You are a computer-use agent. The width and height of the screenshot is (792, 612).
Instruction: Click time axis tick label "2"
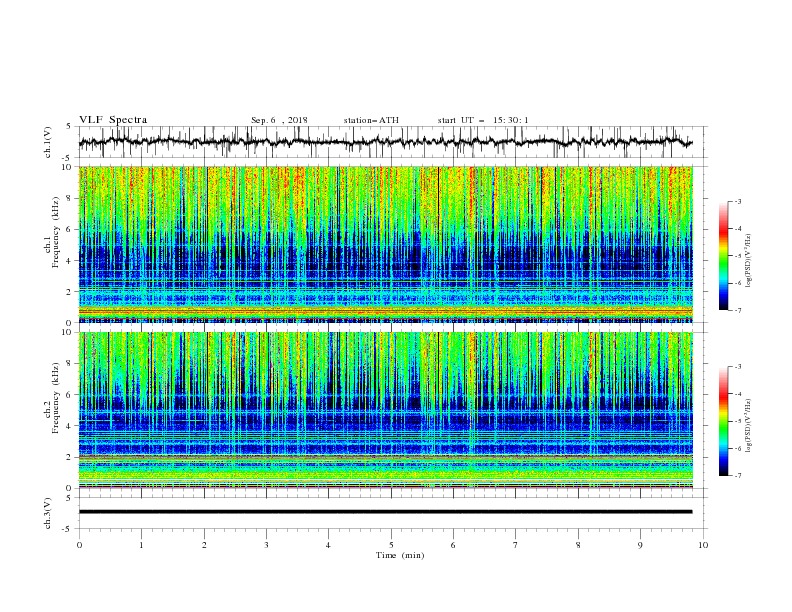204,545
